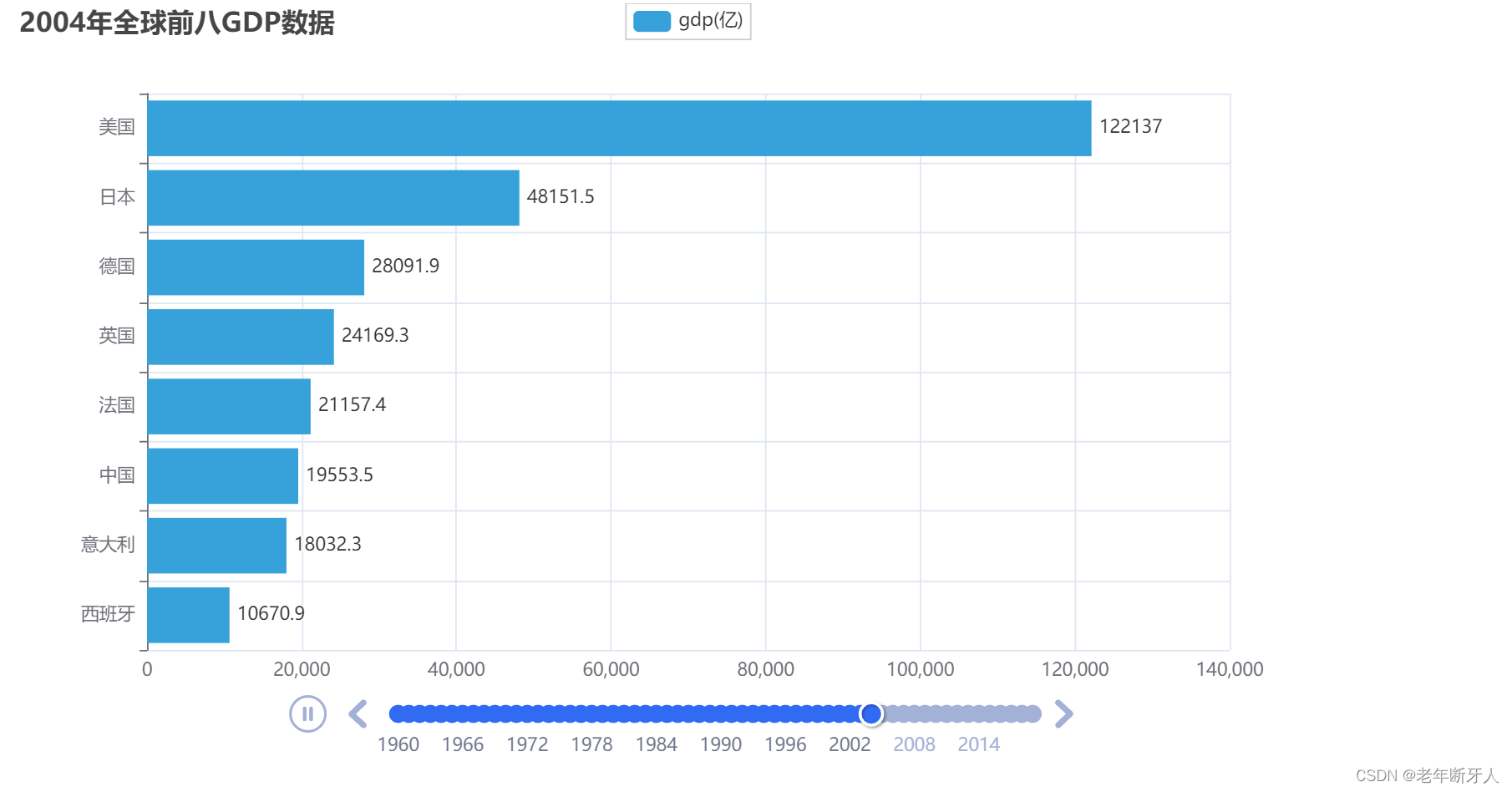Jump to 1960 on the timeline
1512x792 pixels.
tap(398, 744)
